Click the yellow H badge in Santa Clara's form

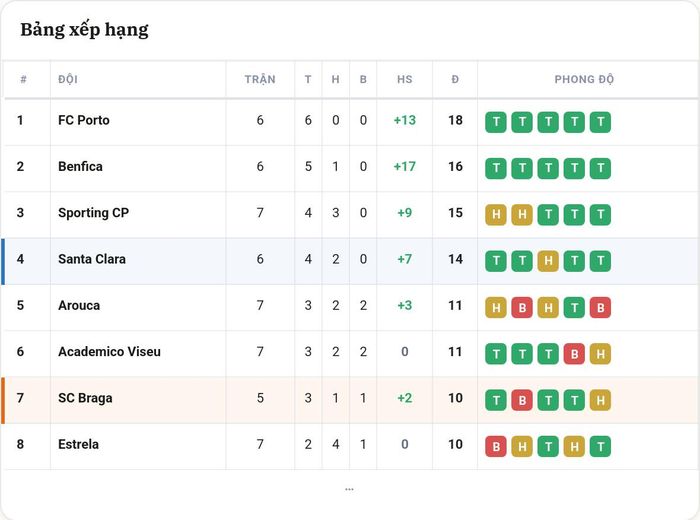pos(548,261)
